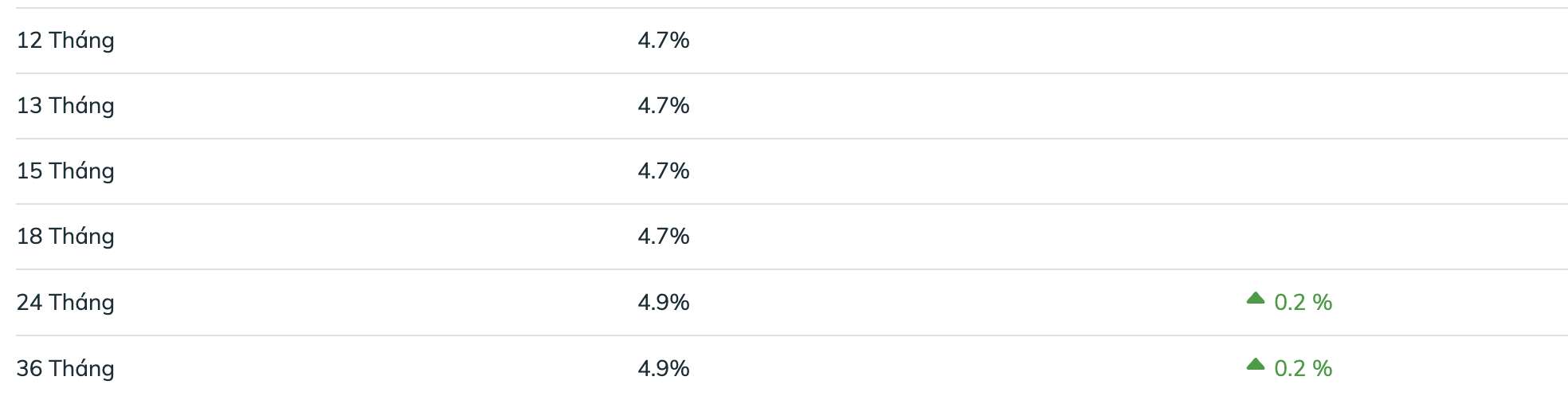Select the 15 Tháng term label
The height and width of the screenshot is (400, 1568).
pos(65,171)
